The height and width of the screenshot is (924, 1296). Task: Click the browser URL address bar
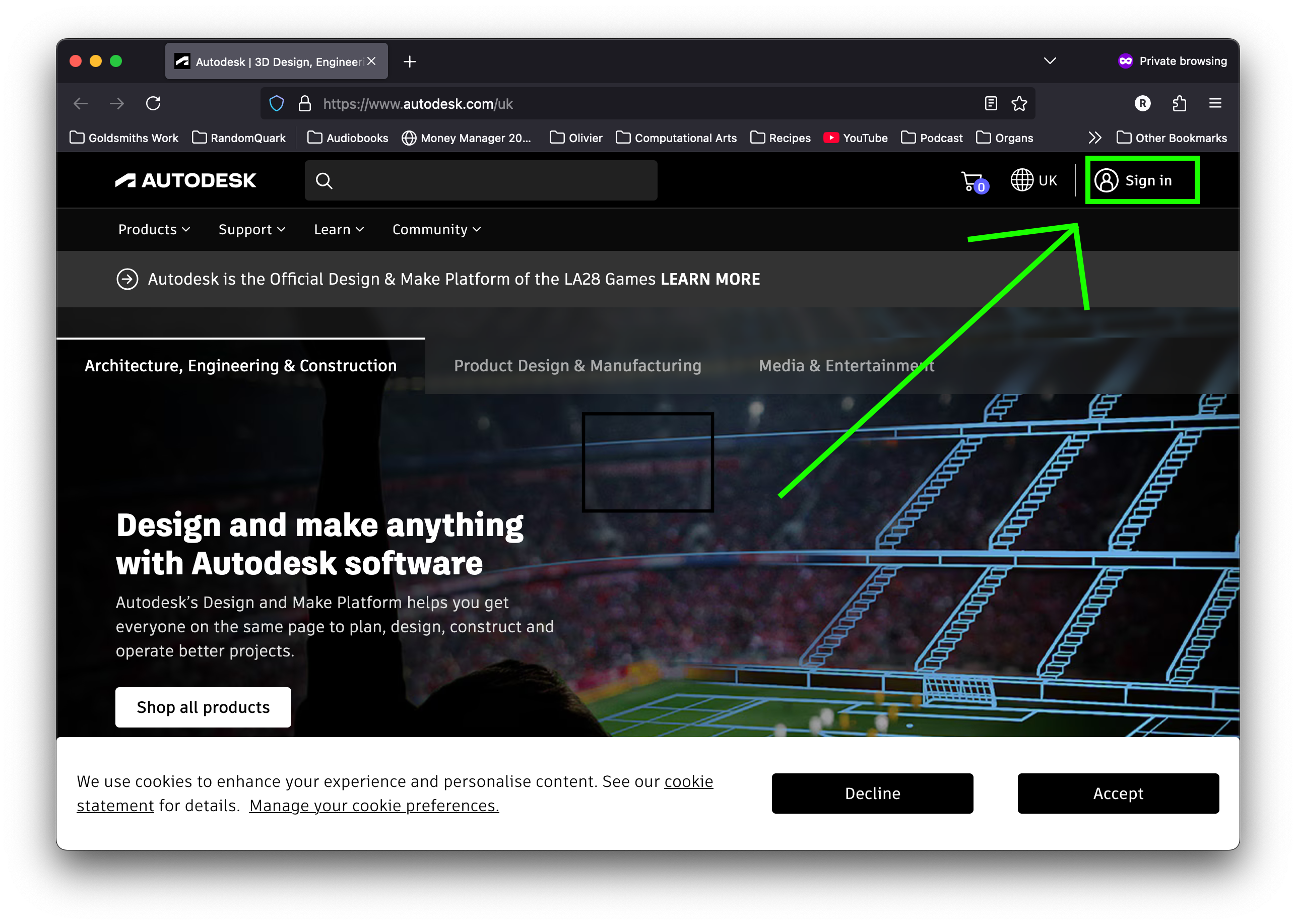pos(647,104)
